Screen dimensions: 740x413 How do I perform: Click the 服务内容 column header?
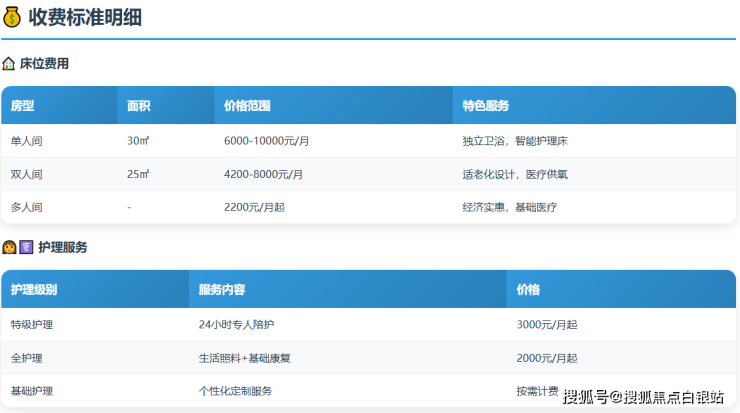pos(222,290)
